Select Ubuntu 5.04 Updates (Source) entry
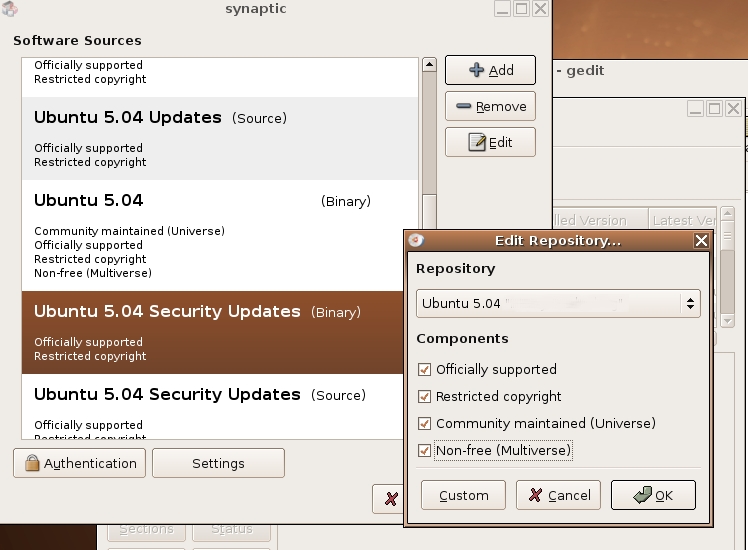 tap(220, 137)
